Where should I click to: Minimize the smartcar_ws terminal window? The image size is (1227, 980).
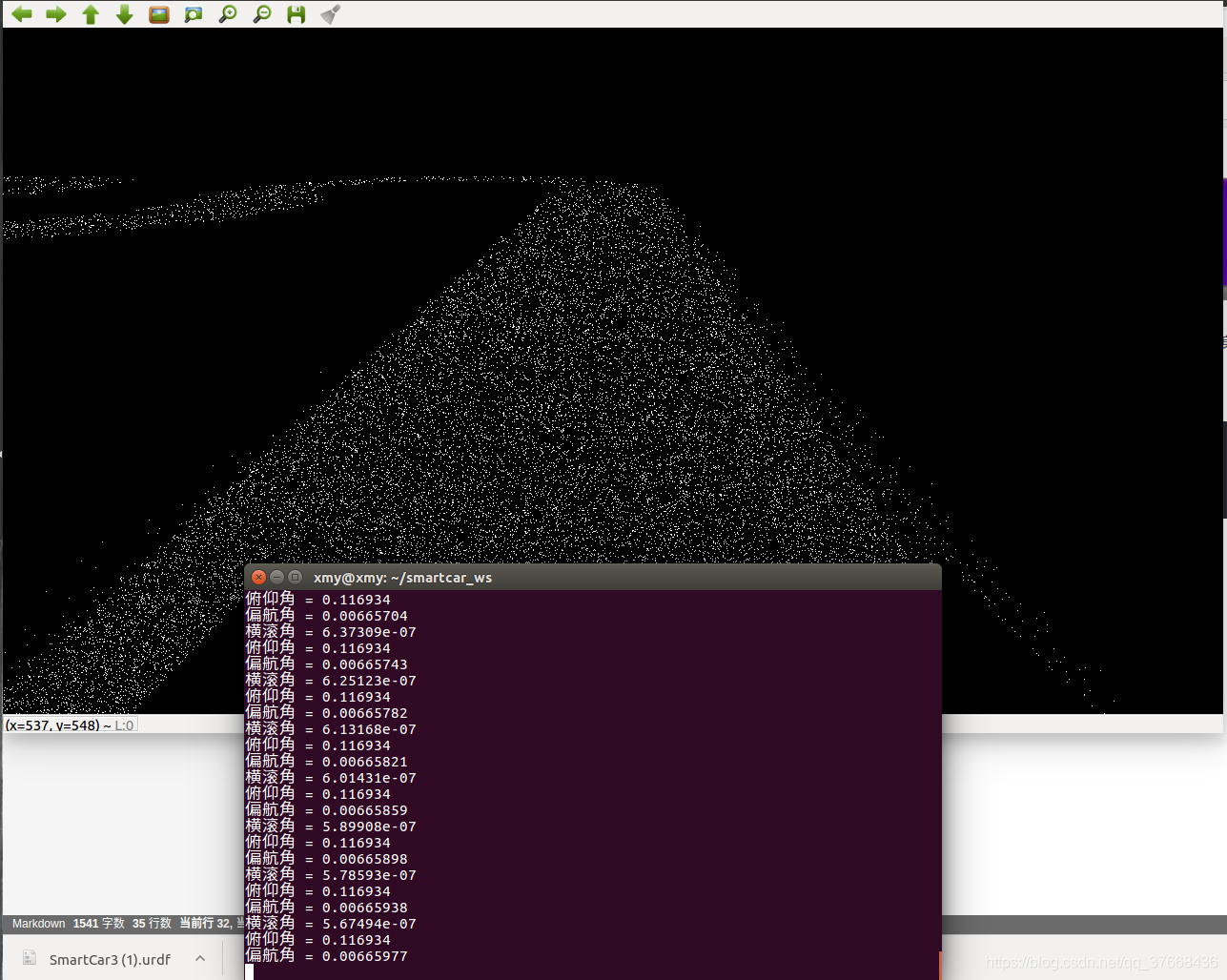(276, 577)
